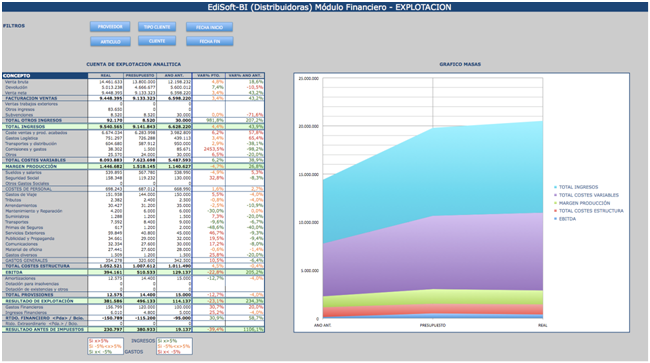650x363 pixels.
Task: Select the EBITDA row in table
Action: [133, 272]
